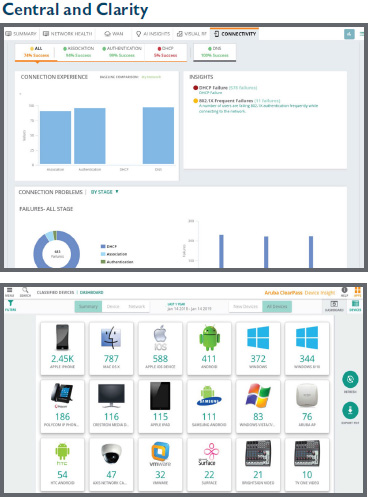Click the DHCP legend color swatch

(x=103, y=246)
